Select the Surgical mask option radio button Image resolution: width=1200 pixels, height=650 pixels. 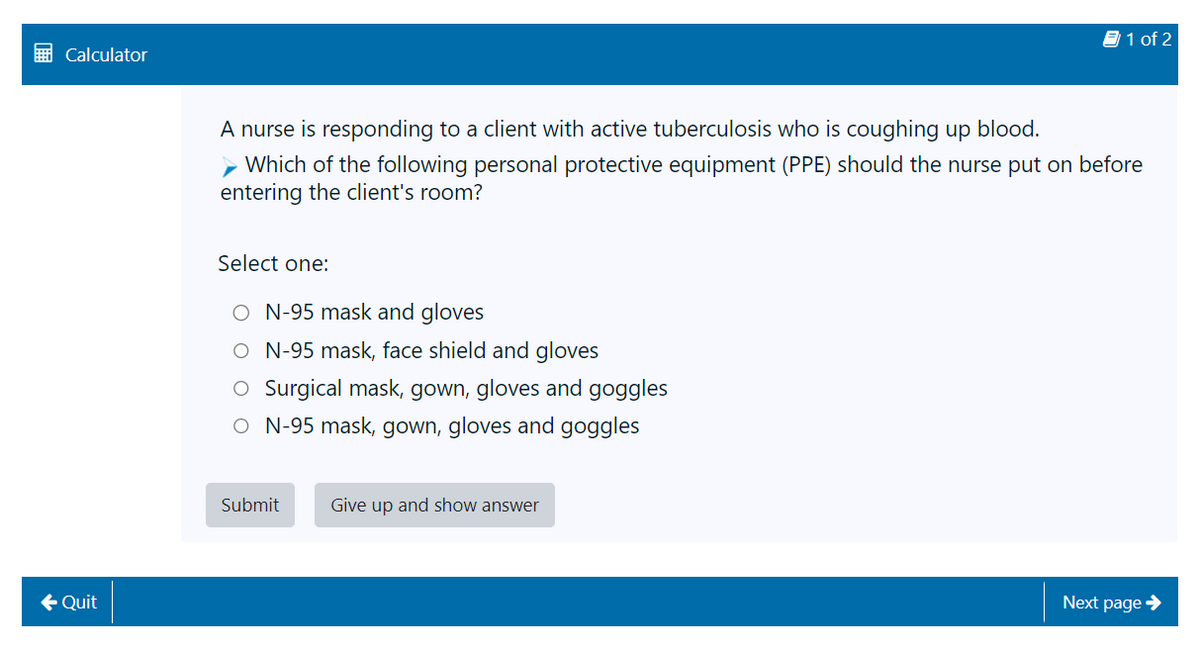coord(241,388)
